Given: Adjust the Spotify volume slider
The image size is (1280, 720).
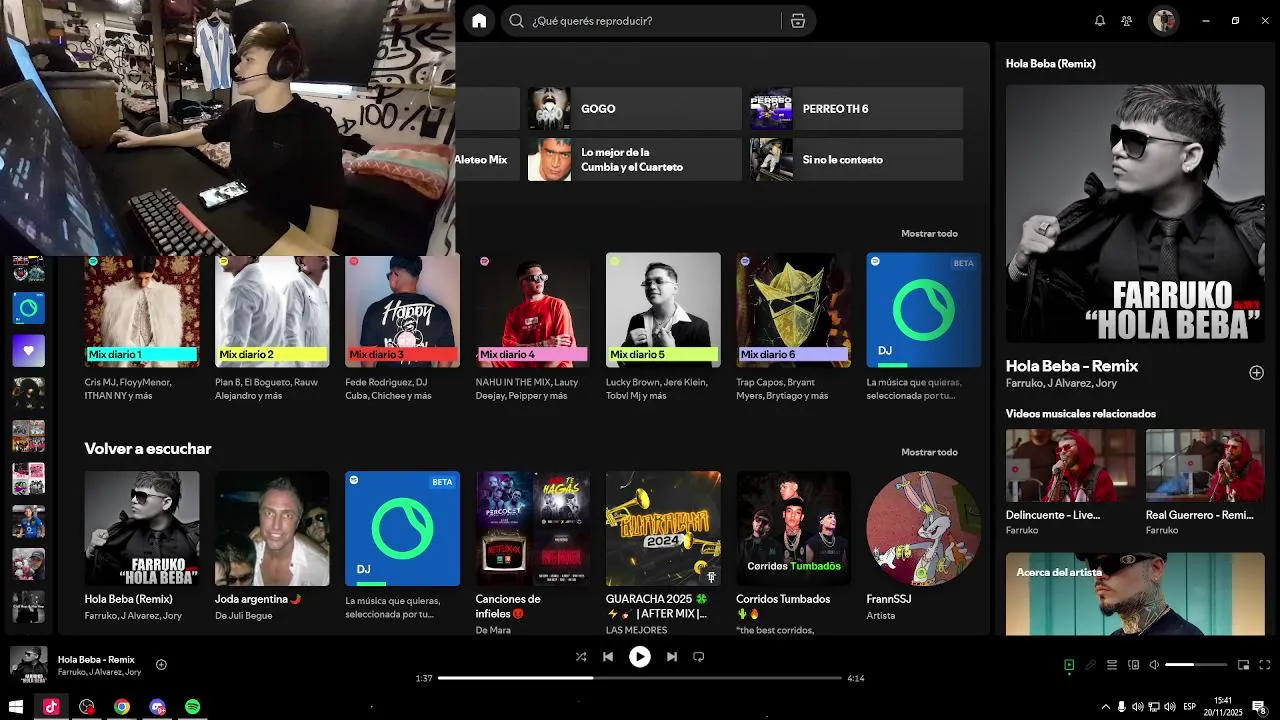Looking at the screenshot, I should [1196, 665].
